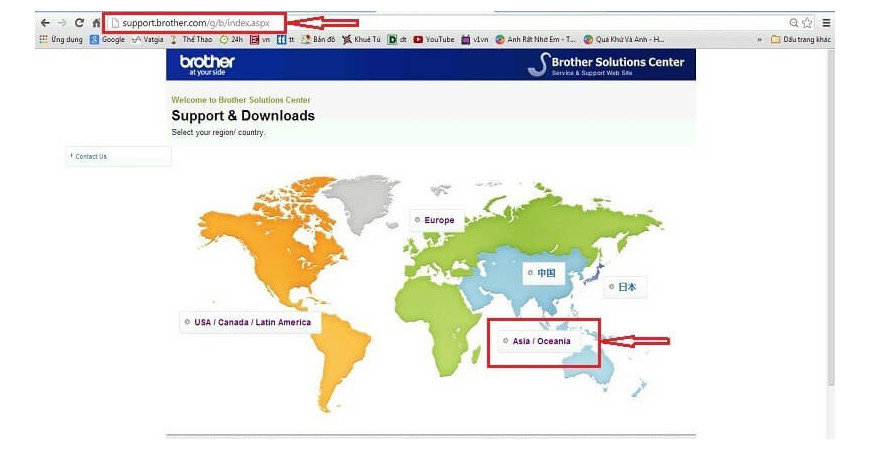Select the 日本 Japan region
Image resolution: width=870 pixels, height=450 pixels.
(x=627, y=287)
